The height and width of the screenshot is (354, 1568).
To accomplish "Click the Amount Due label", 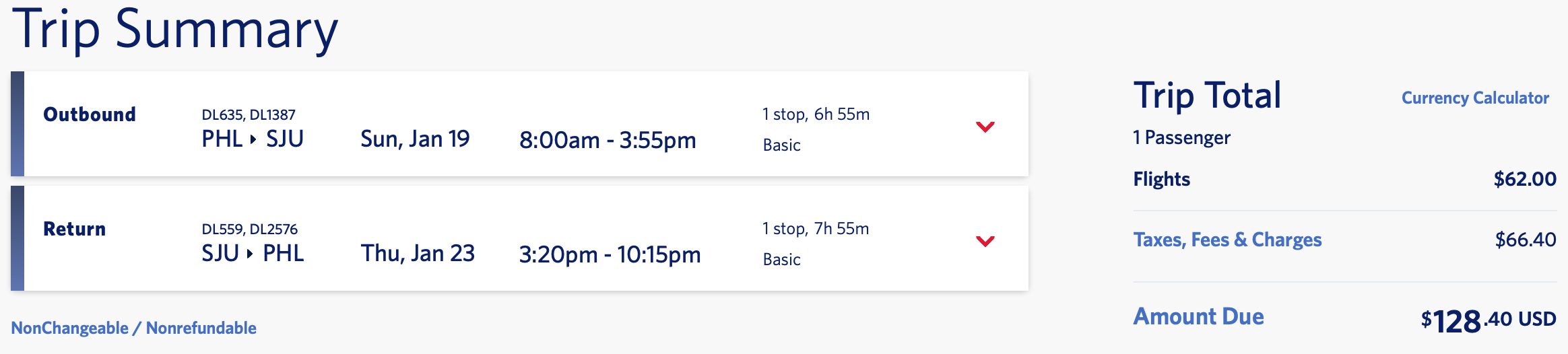I will pyautogui.click(x=1198, y=316).
